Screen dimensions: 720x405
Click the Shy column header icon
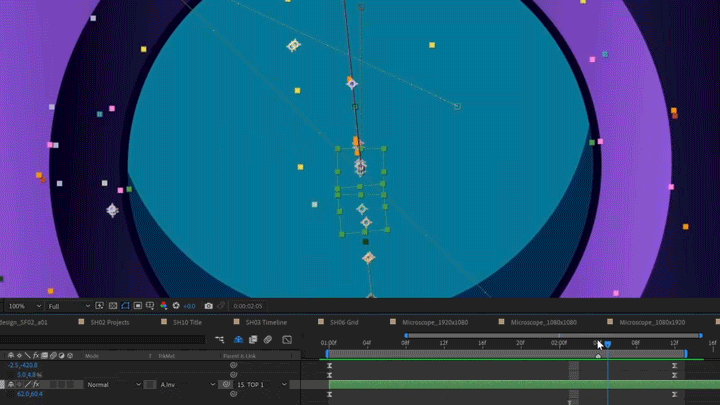tap(11, 355)
